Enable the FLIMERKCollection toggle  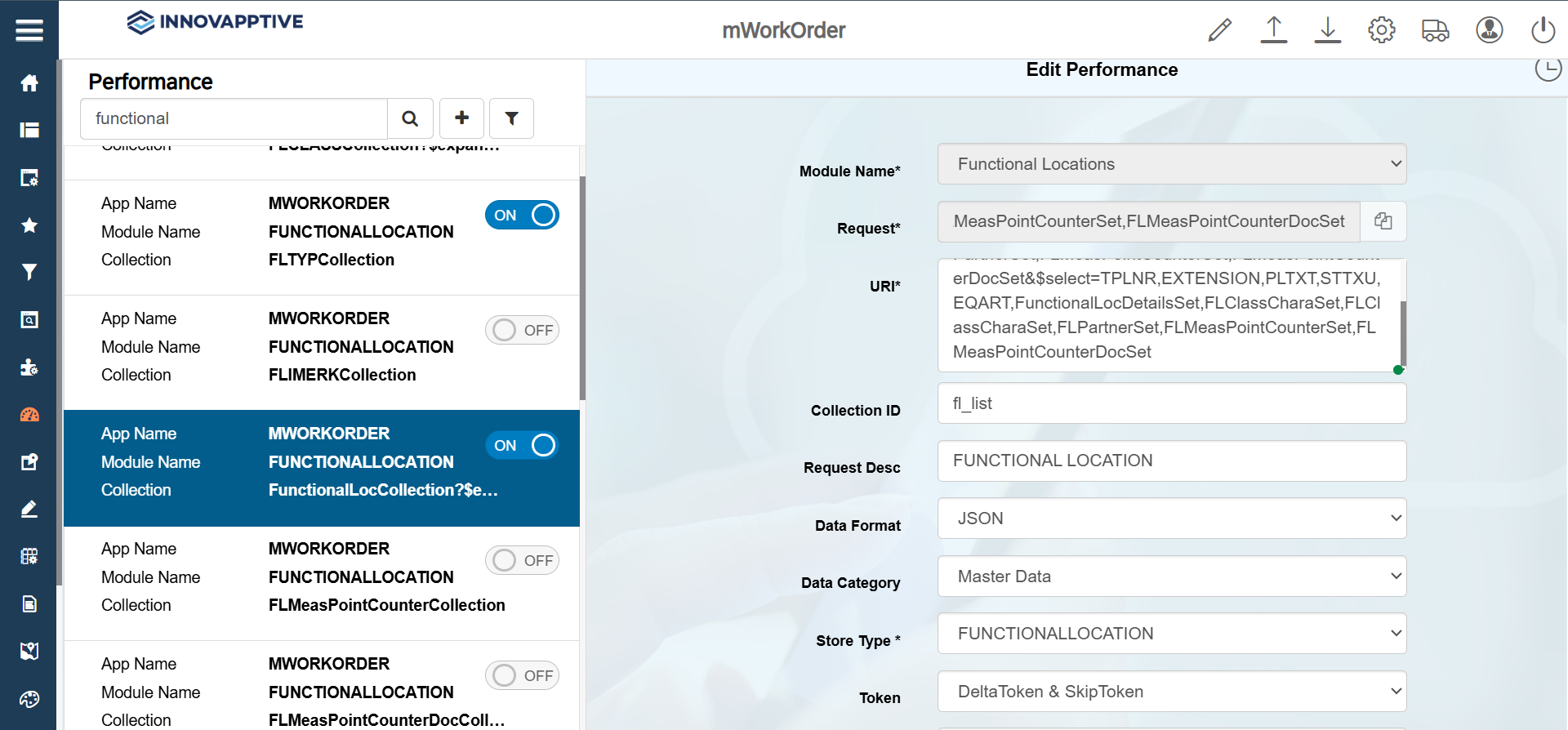522,330
